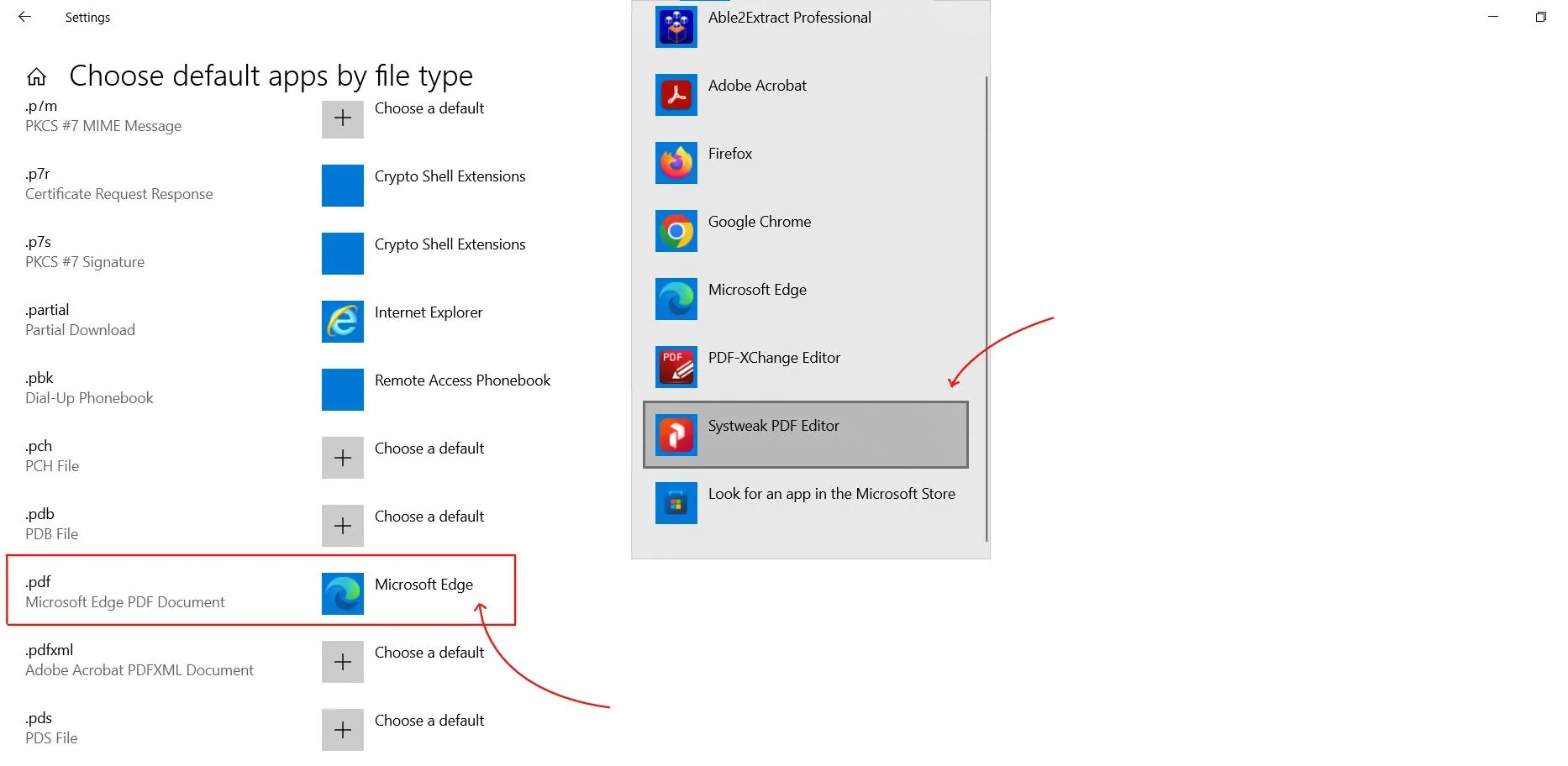Select Microsoft Edge from the app list
The width and height of the screenshot is (1568, 766).
coord(756,290)
